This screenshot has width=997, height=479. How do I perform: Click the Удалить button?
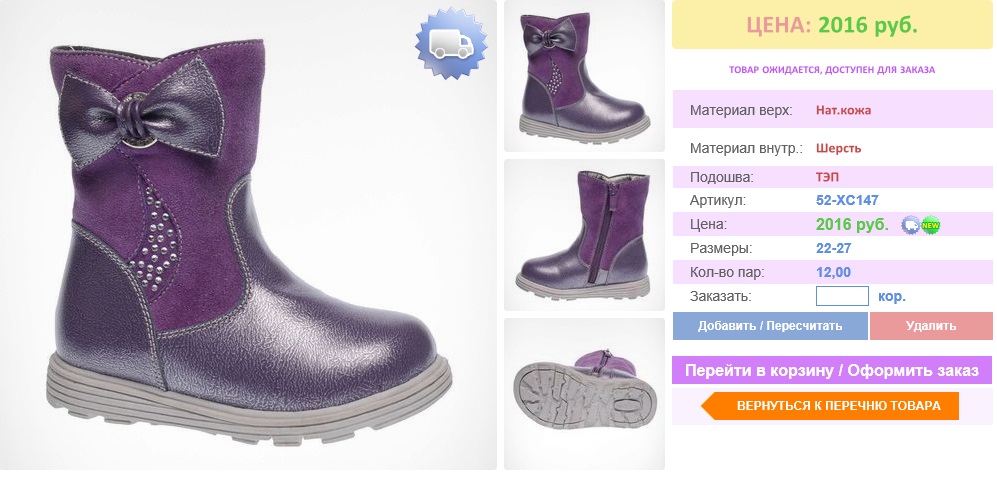pyautogui.click(x=931, y=326)
